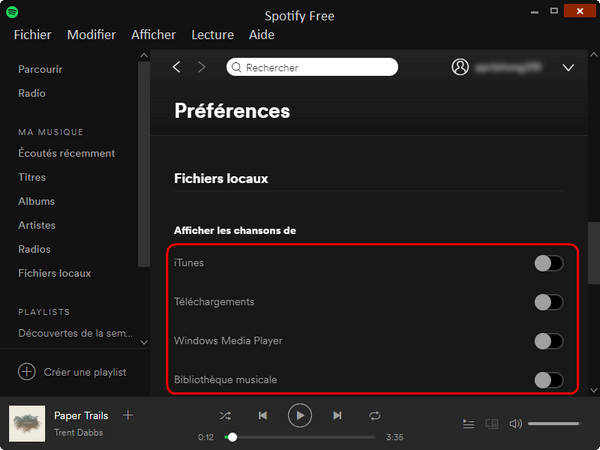
Task: Go forward with the right arrow
Action: click(201, 67)
